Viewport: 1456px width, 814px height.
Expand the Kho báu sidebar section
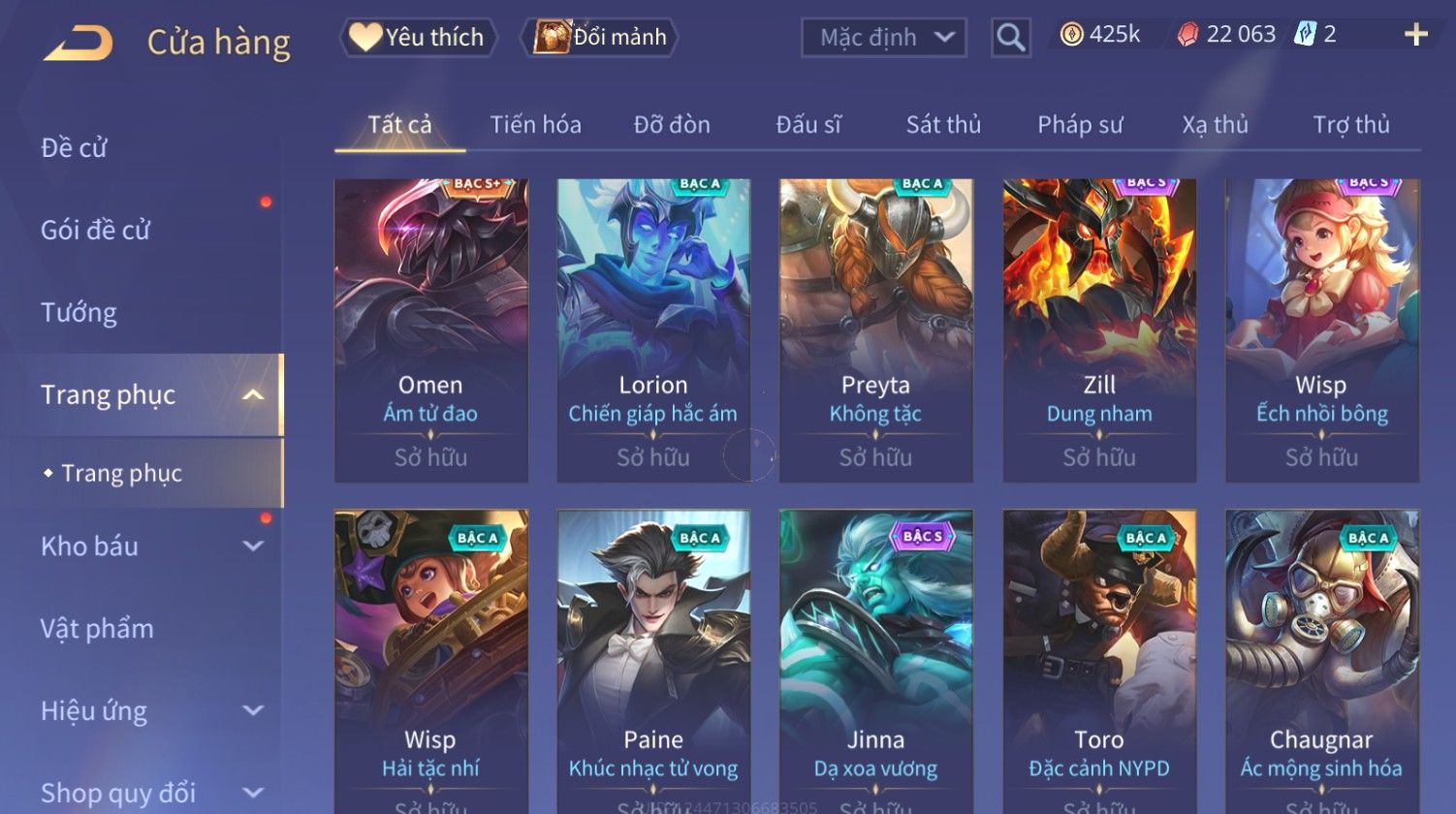click(x=253, y=546)
